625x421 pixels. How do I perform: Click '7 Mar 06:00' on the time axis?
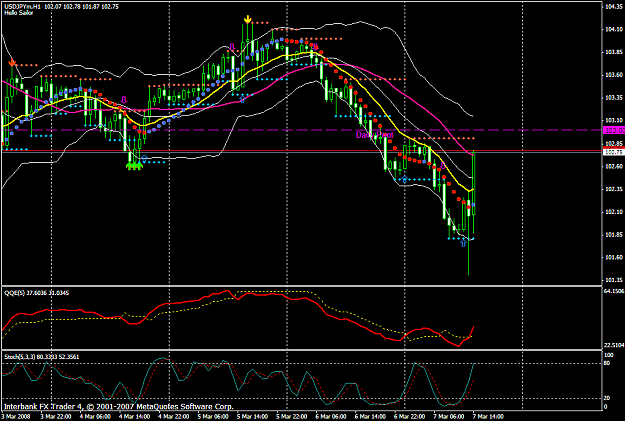click(x=449, y=417)
